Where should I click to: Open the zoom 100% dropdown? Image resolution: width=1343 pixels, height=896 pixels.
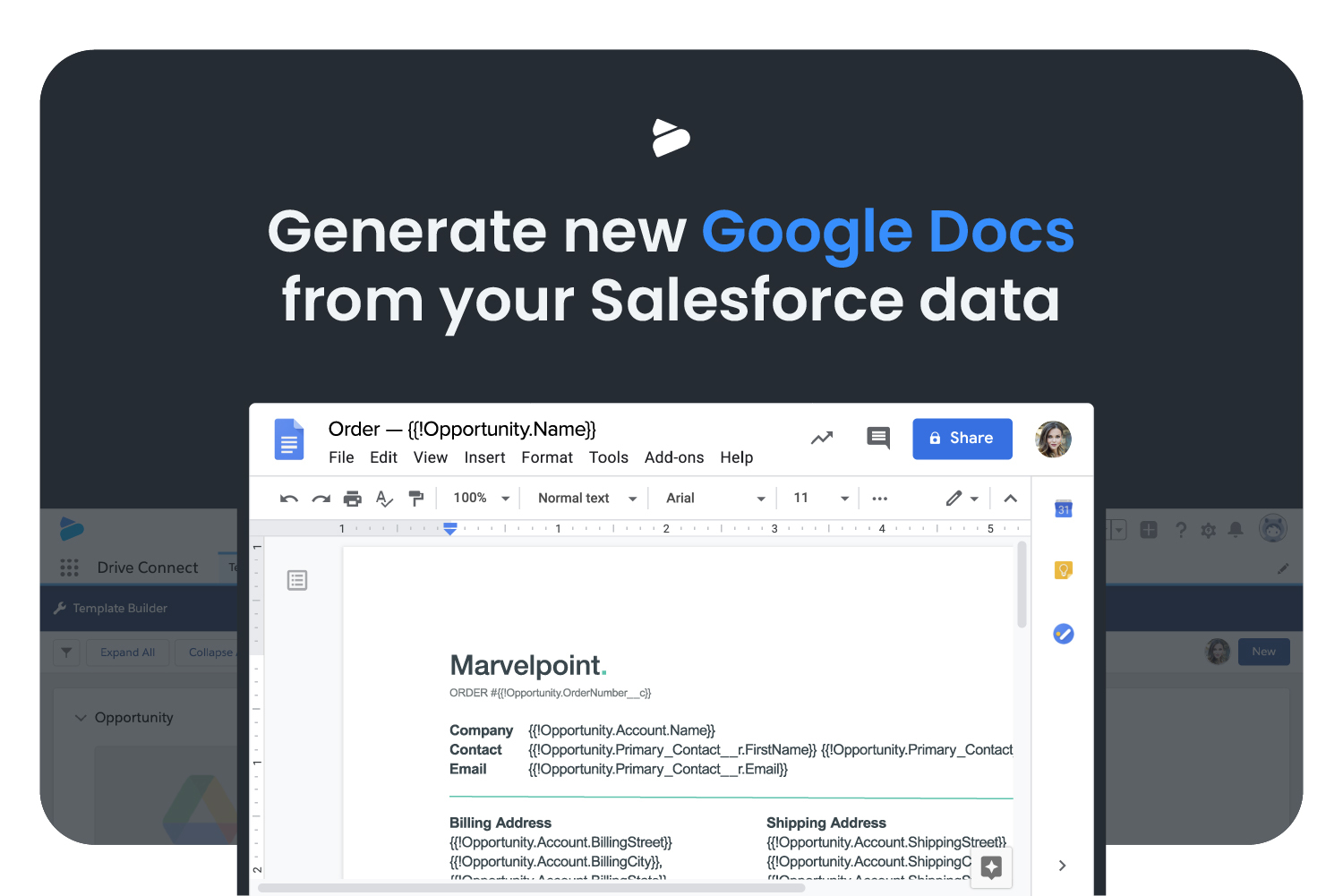[481, 499]
